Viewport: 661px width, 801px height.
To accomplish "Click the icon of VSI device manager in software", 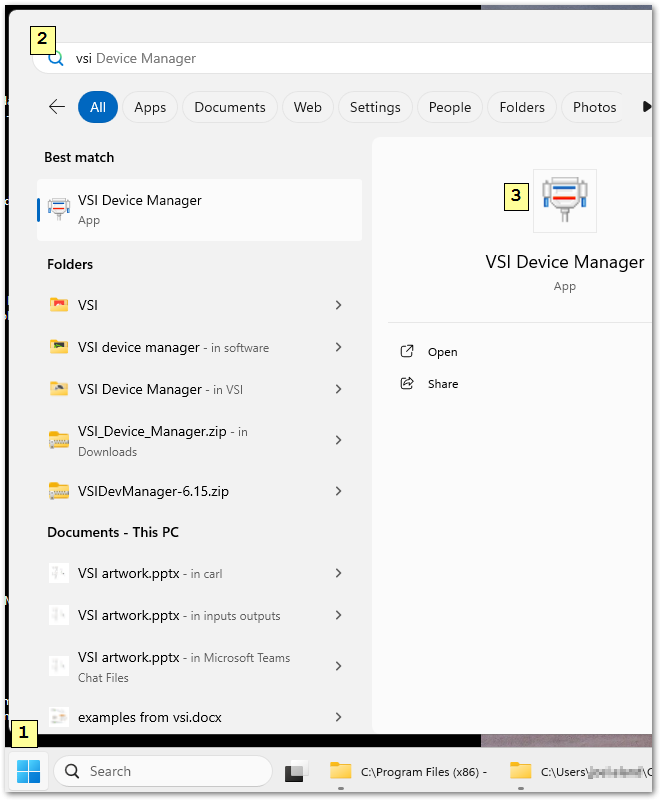I will tap(59, 347).
